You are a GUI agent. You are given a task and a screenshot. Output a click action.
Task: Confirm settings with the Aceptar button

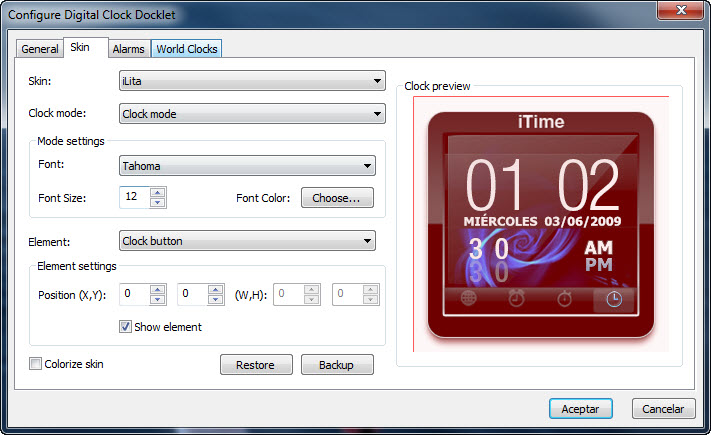(580, 409)
